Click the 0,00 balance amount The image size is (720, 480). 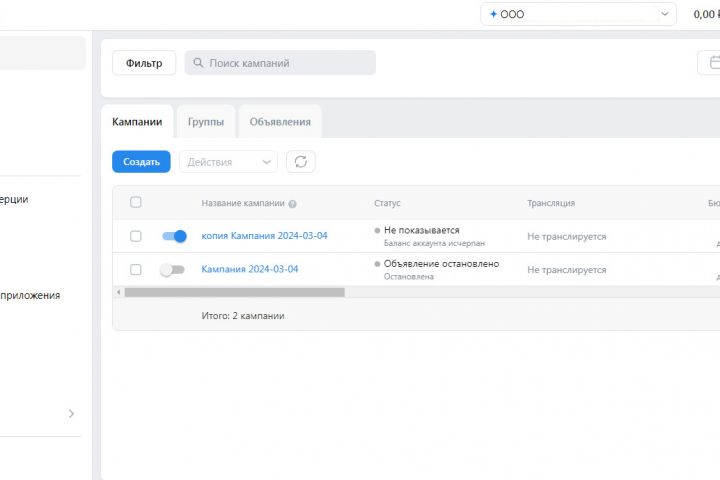click(706, 14)
